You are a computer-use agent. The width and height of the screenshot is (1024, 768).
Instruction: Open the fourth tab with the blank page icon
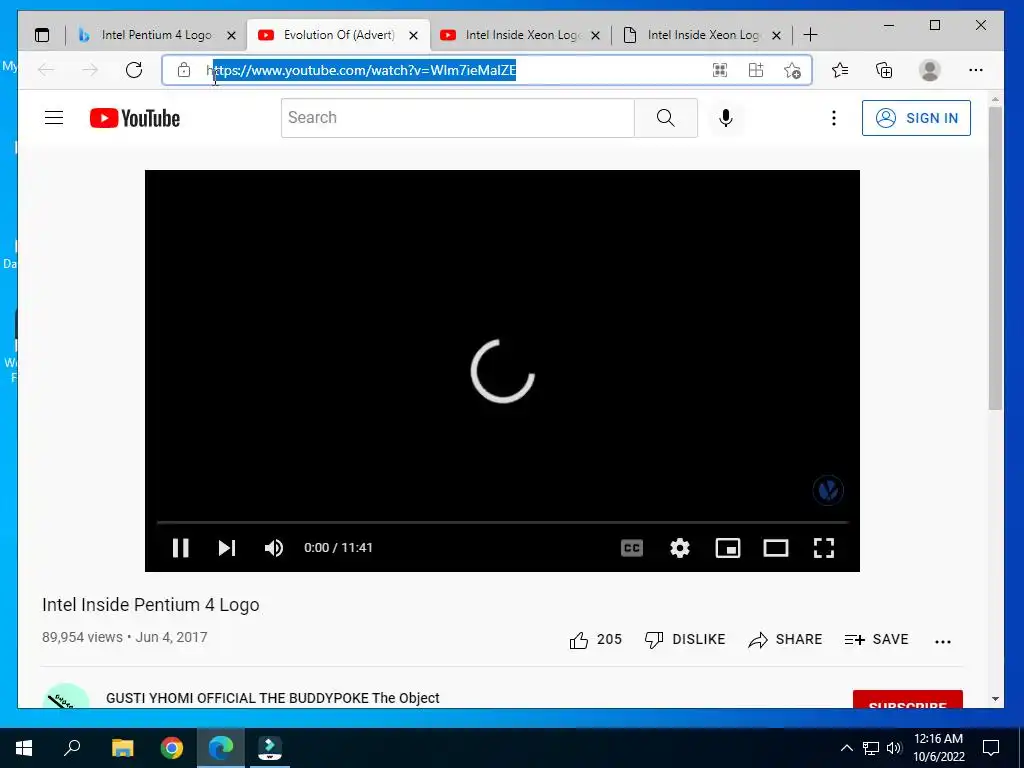pyautogui.click(x=702, y=35)
